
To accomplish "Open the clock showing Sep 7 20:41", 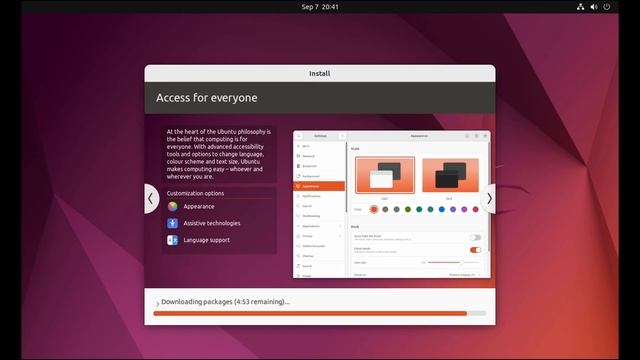I will click(x=320, y=7).
